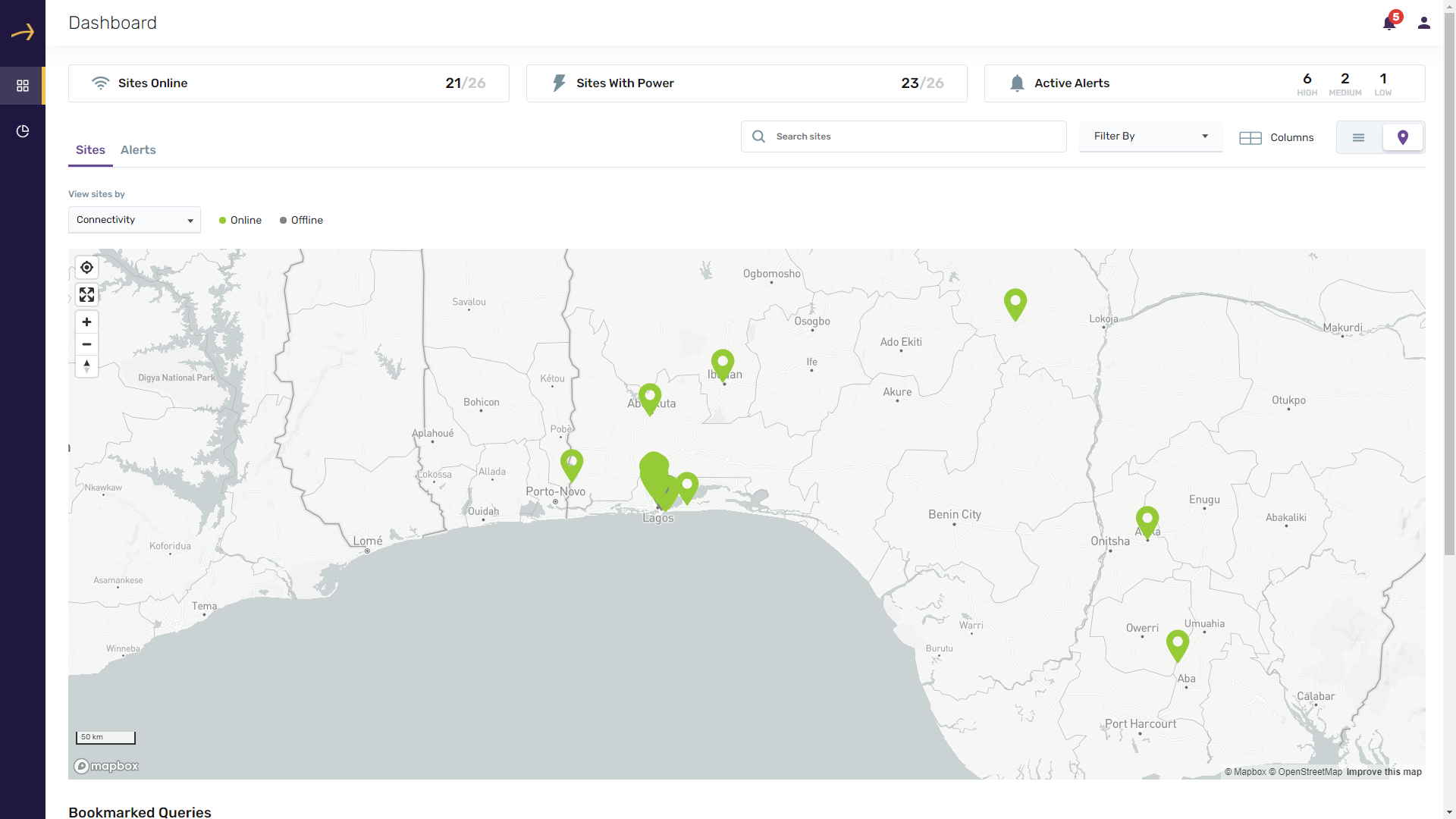
Task: Open the Sites With Power card
Action: (747, 83)
